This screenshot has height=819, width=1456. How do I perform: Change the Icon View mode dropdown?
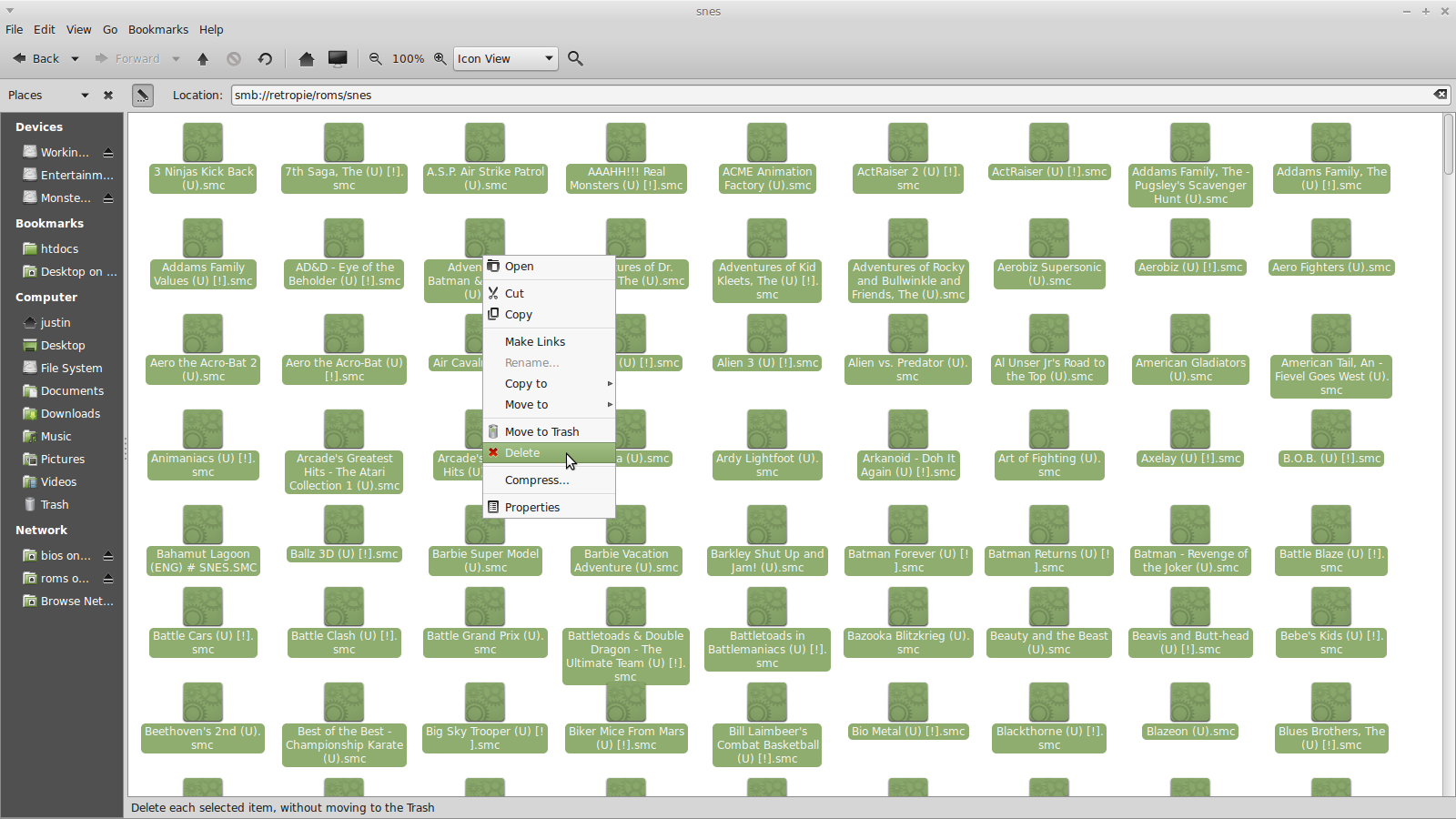coord(505,58)
